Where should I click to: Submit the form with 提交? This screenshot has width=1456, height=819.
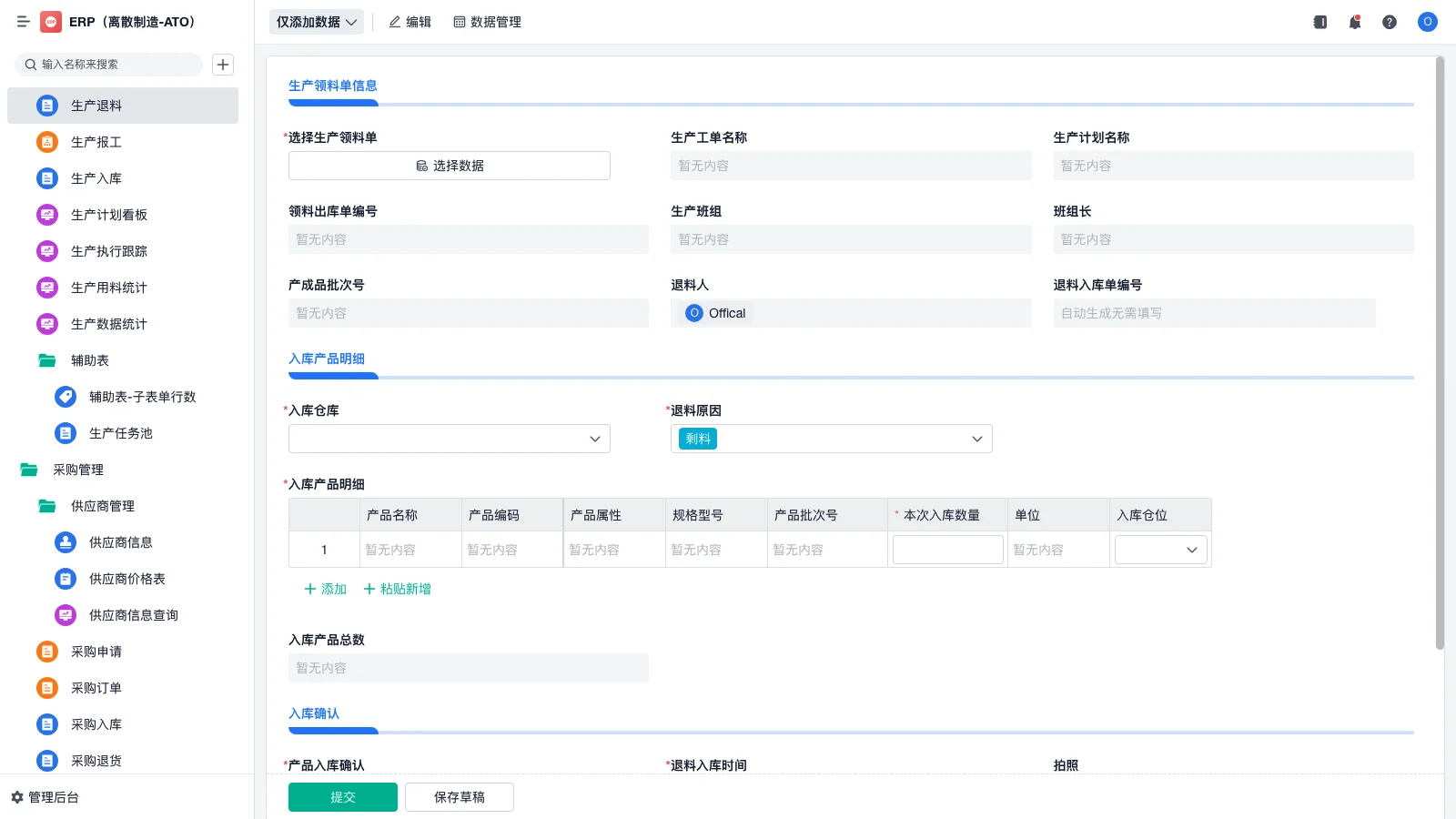coord(342,796)
